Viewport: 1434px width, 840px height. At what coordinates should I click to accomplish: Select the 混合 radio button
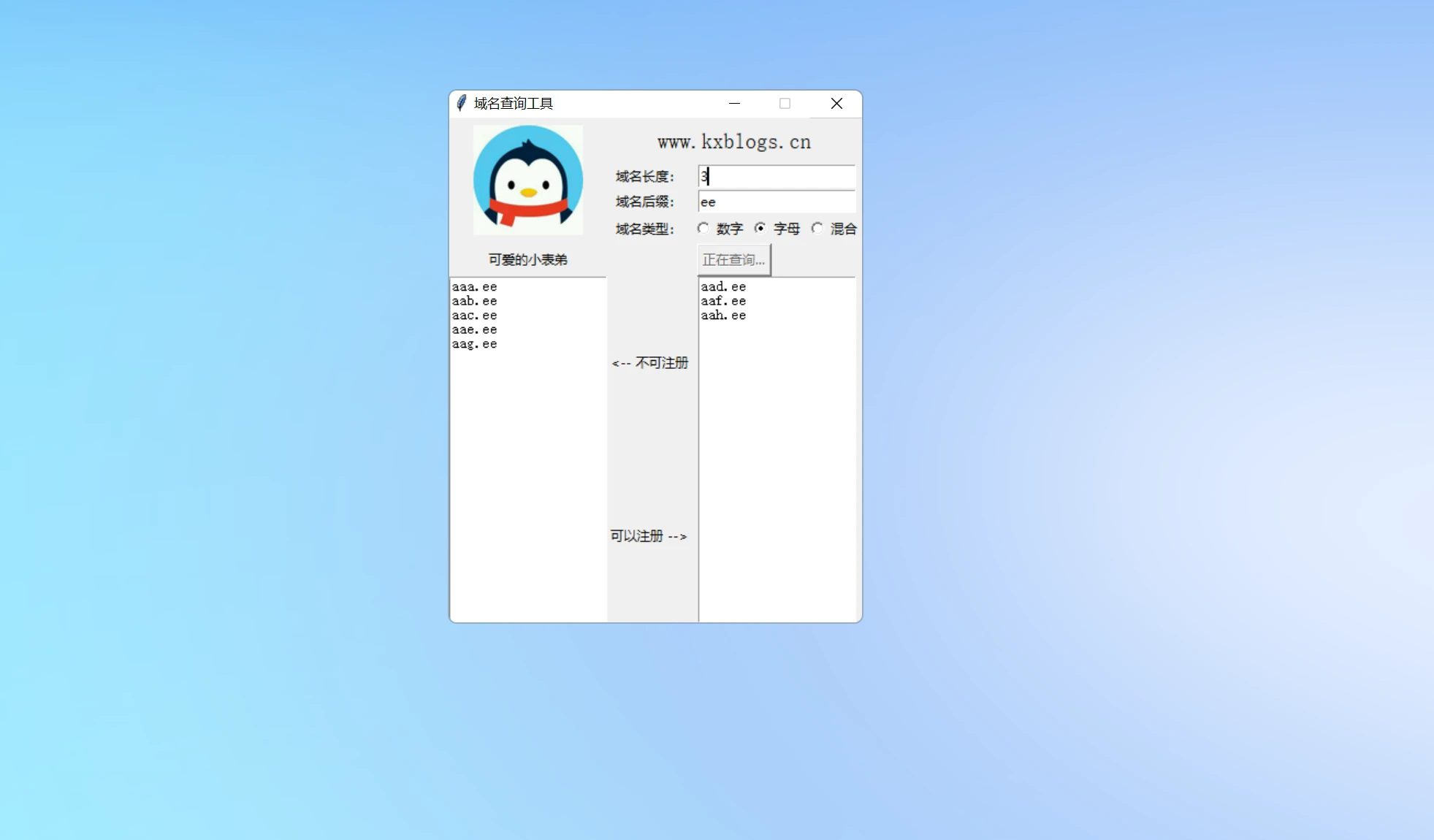click(x=817, y=229)
